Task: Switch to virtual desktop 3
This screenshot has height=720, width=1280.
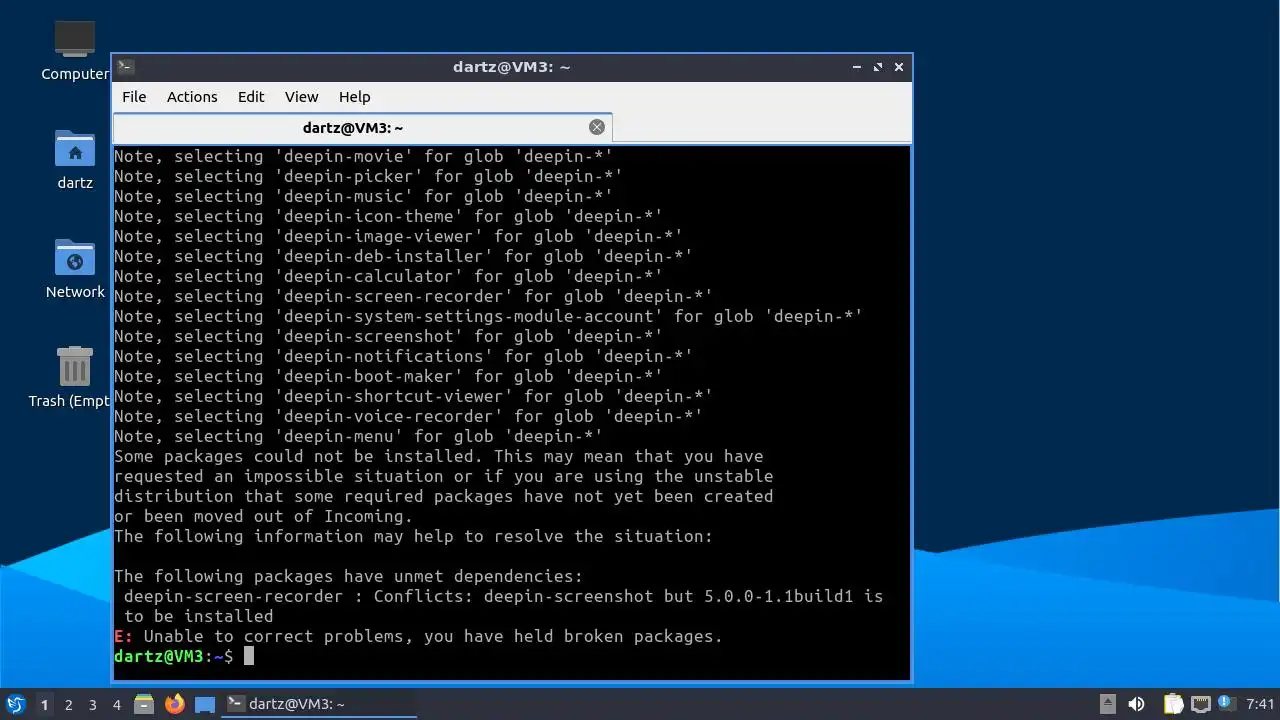Action: tap(92, 704)
